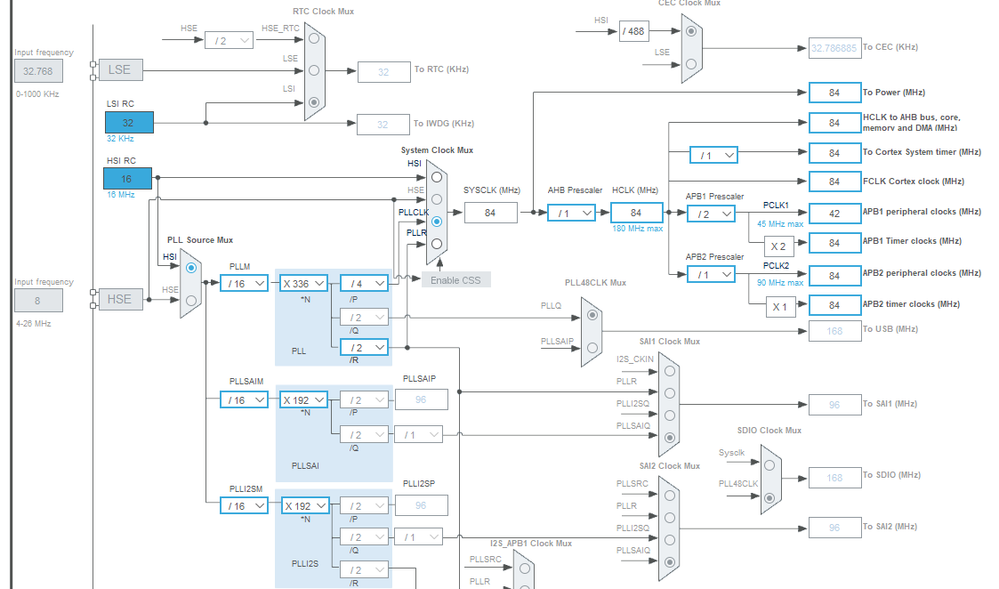This screenshot has width=999, height=589.
Task: Select PLLR radio in SAI1 Clock Mux
Action: (x=670, y=393)
